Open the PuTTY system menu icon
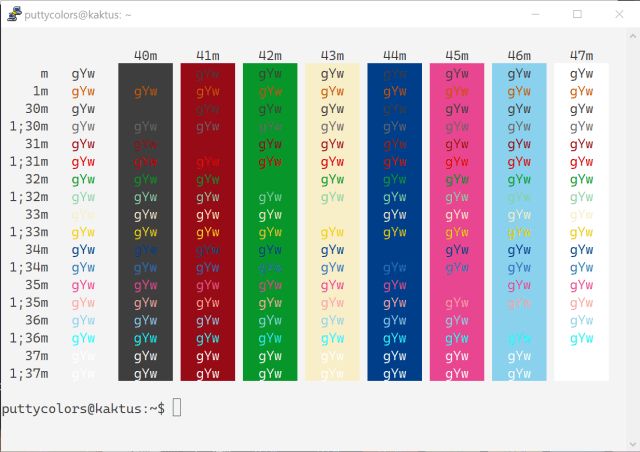 pos(14,14)
